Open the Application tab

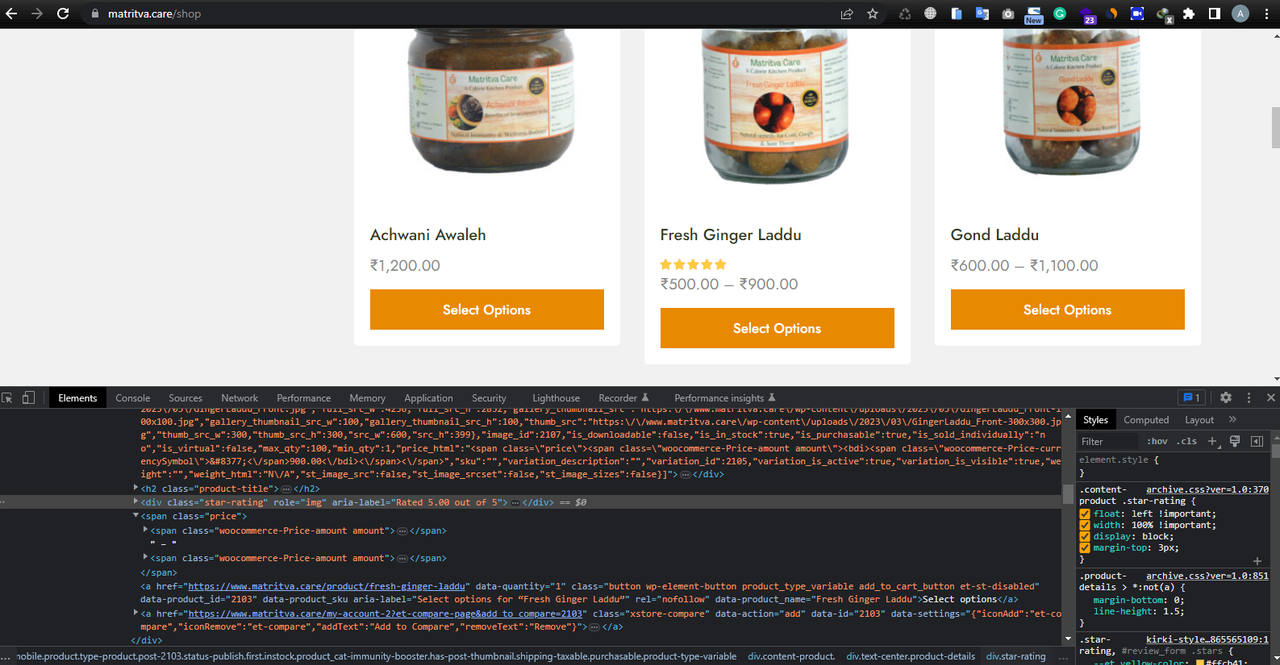pyautogui.click(x=429, y=398)
